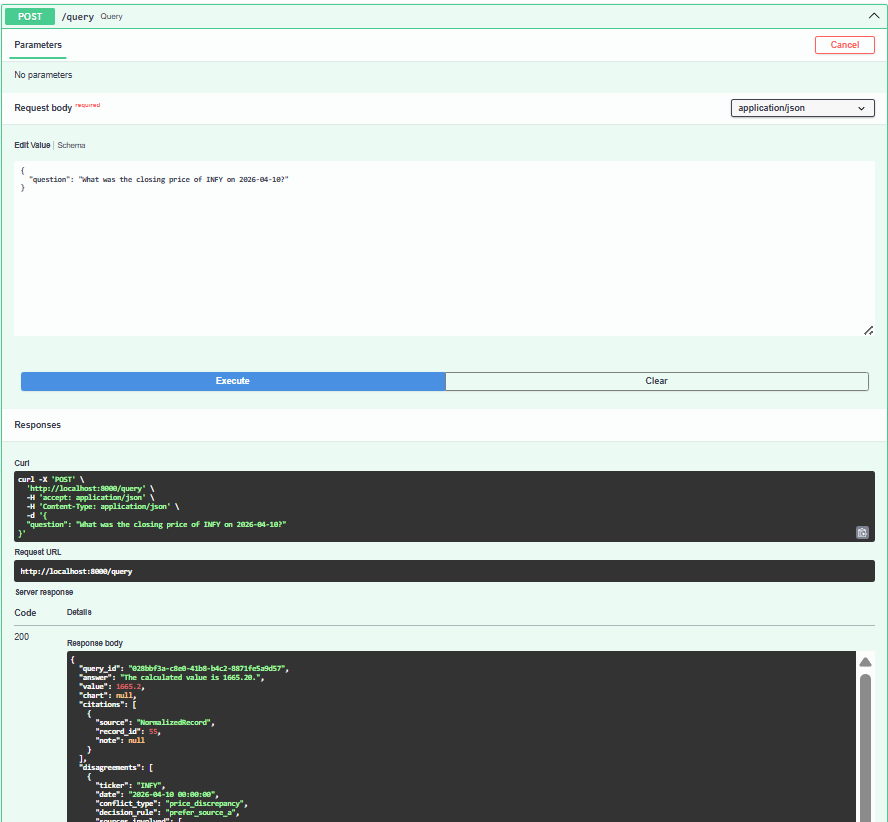Click the 'Server response' label

tap(44, 592)
